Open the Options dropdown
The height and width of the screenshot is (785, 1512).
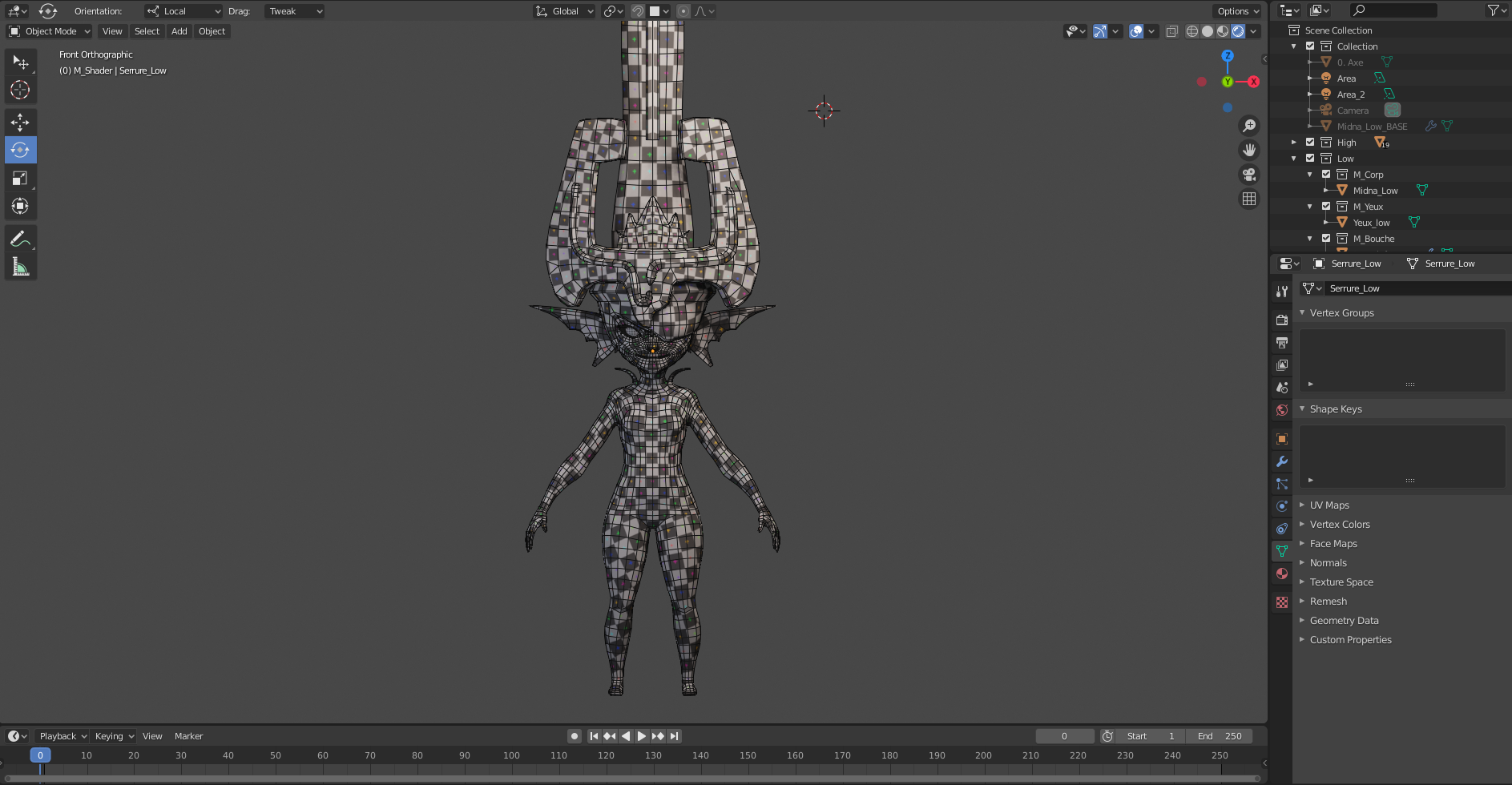(1238, 11)
